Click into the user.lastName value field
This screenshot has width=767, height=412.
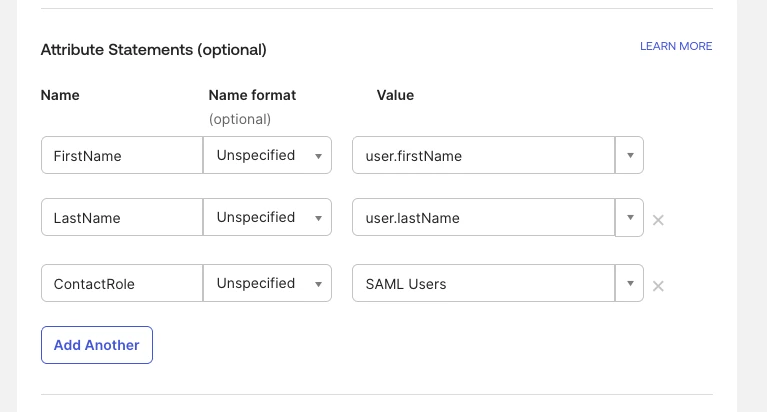483,218
